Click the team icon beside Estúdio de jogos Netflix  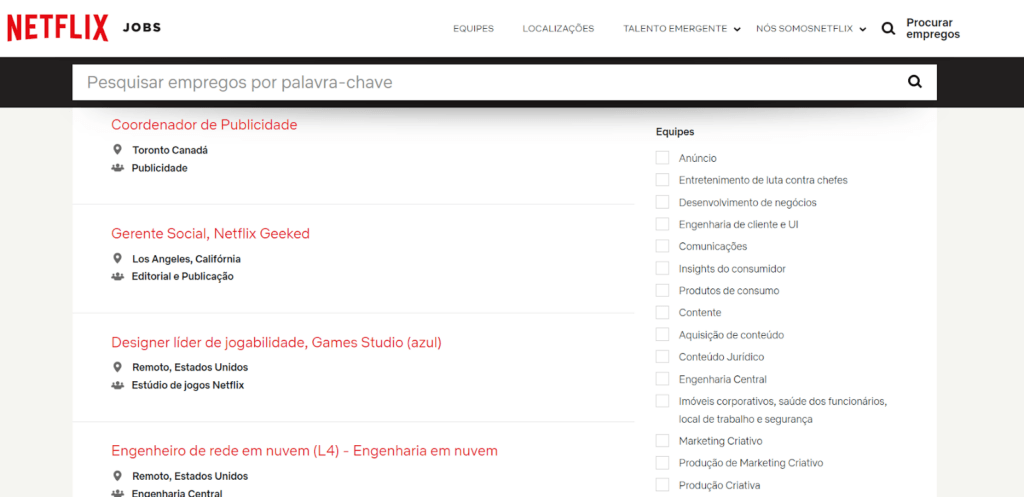(118, 385)
